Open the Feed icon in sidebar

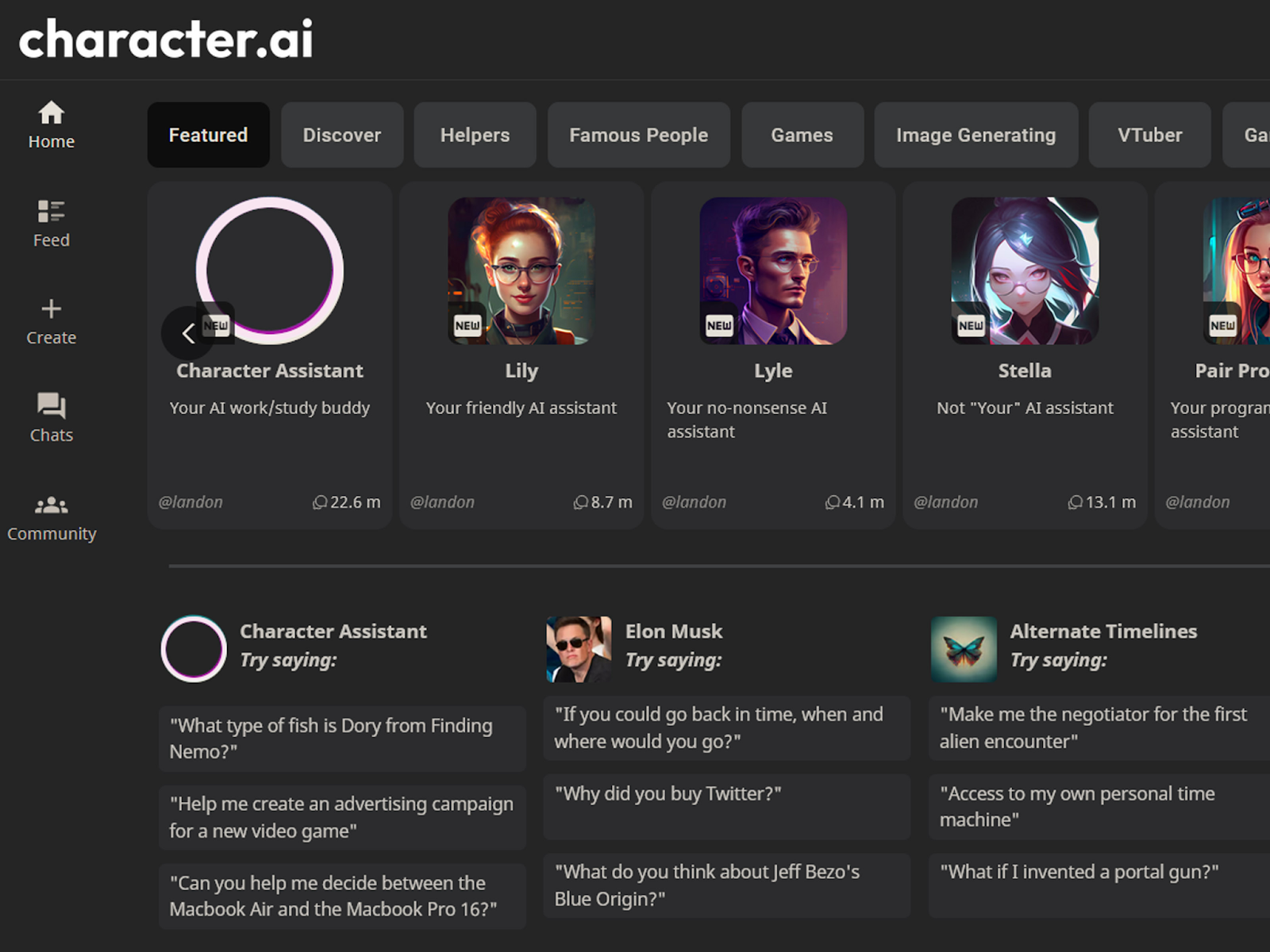pyautogui.click(x=51, y=211)
